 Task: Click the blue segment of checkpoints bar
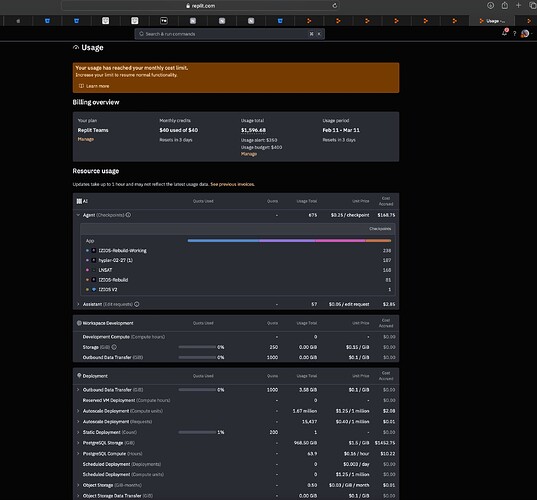(x=223, y=241)
